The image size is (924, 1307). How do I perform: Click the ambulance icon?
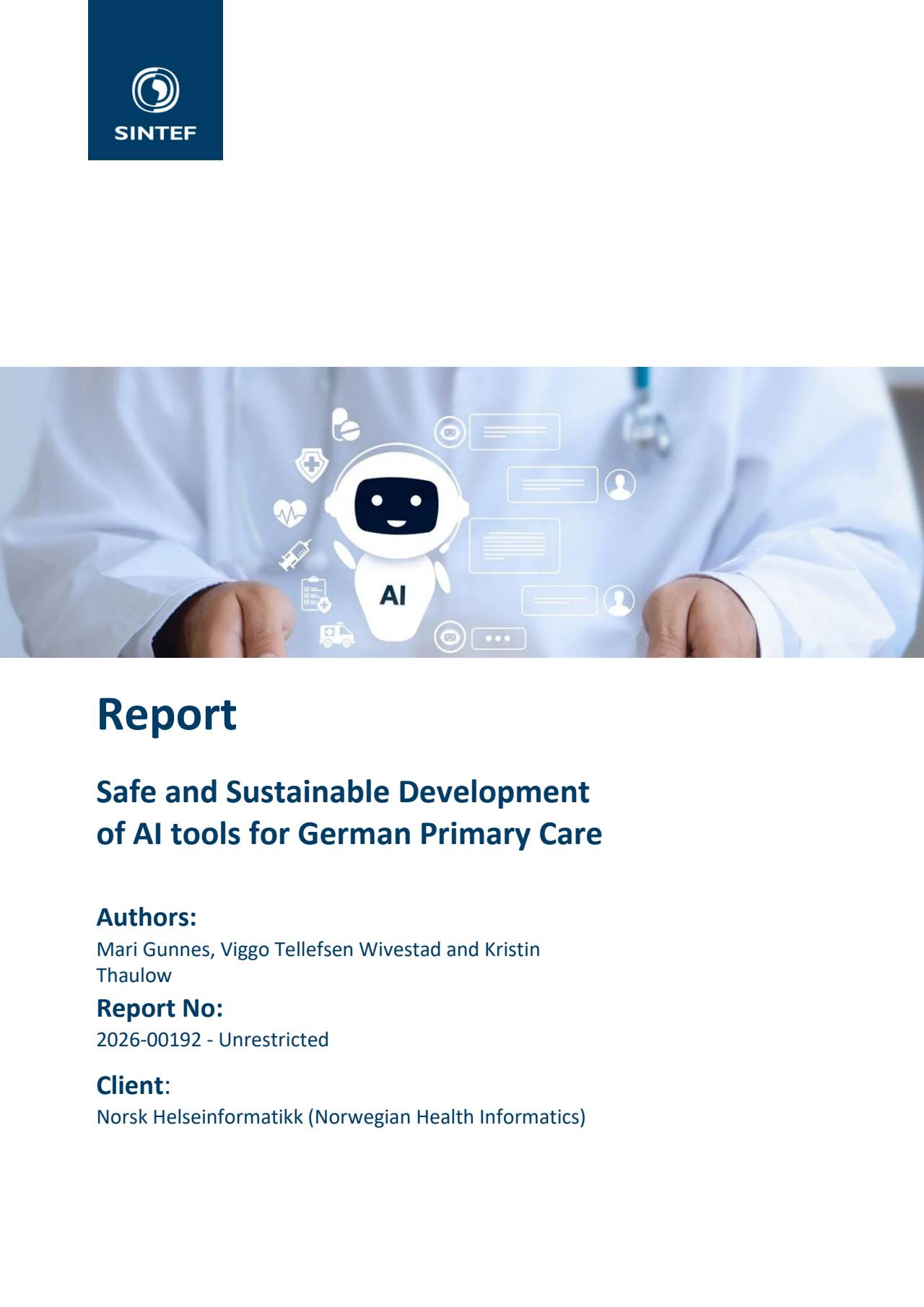coord(336,635)
